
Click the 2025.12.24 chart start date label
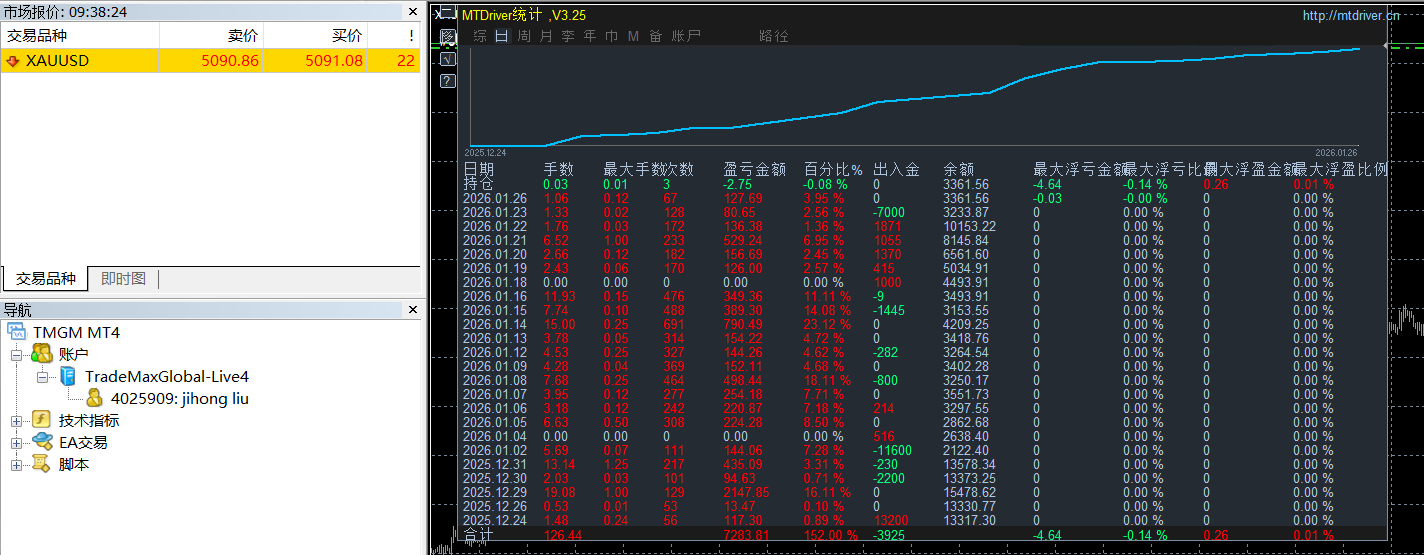pyautogui.click(x=485, y=153)
